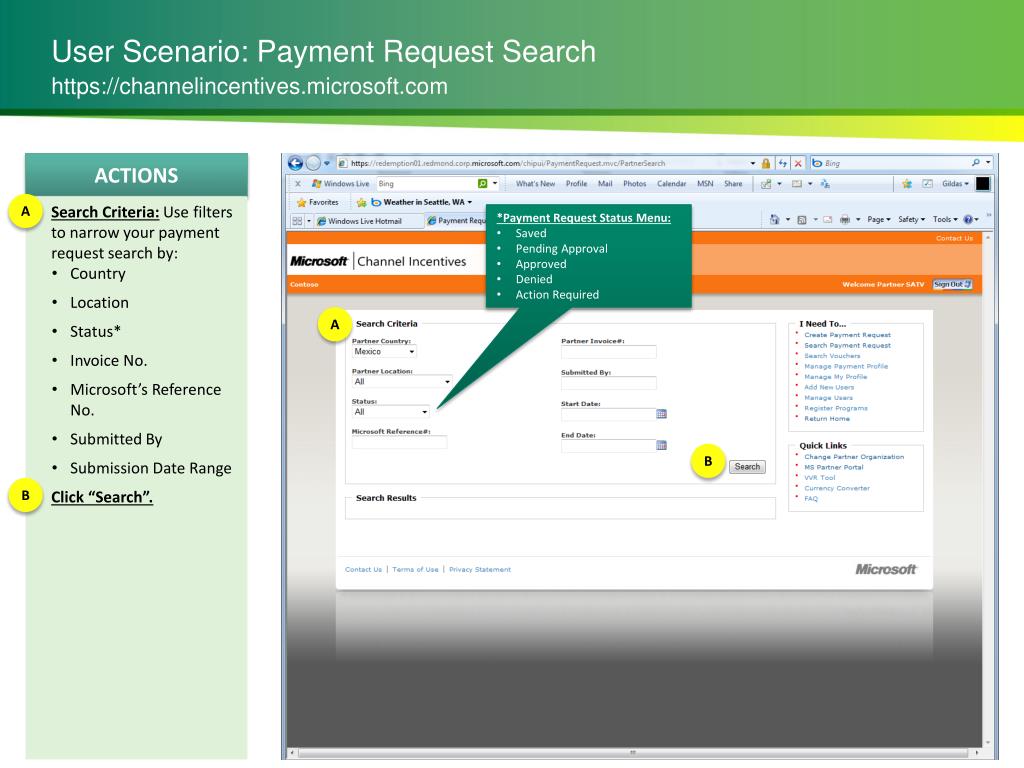Viewport: 1024px width, 768px height.
Task: Open the Partner Country dropdown showing Mexico
Action: click(x=384, y=351)
